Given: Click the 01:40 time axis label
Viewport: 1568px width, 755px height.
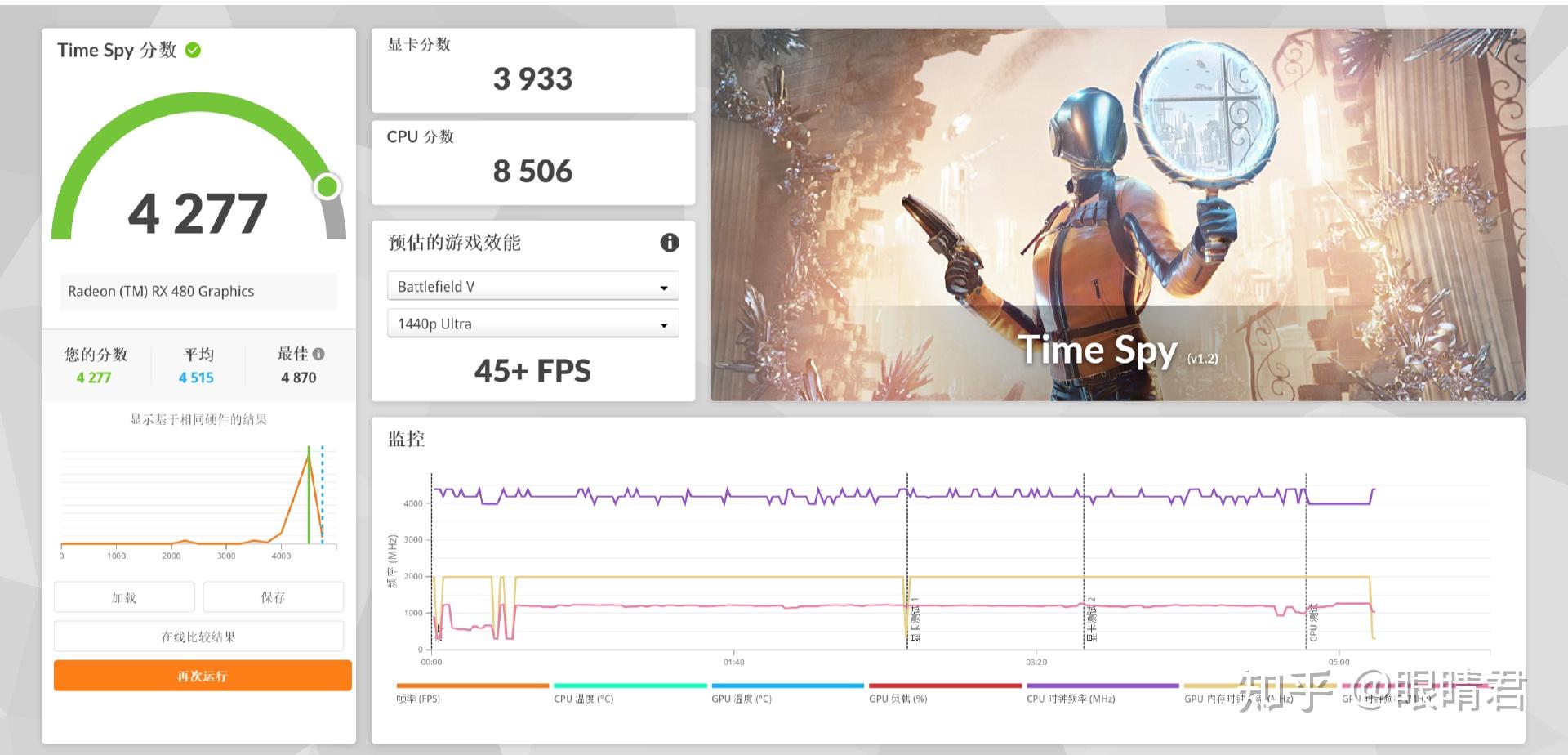Looking at the screenshot, I should pyautogui.click(x=733, y=662).
